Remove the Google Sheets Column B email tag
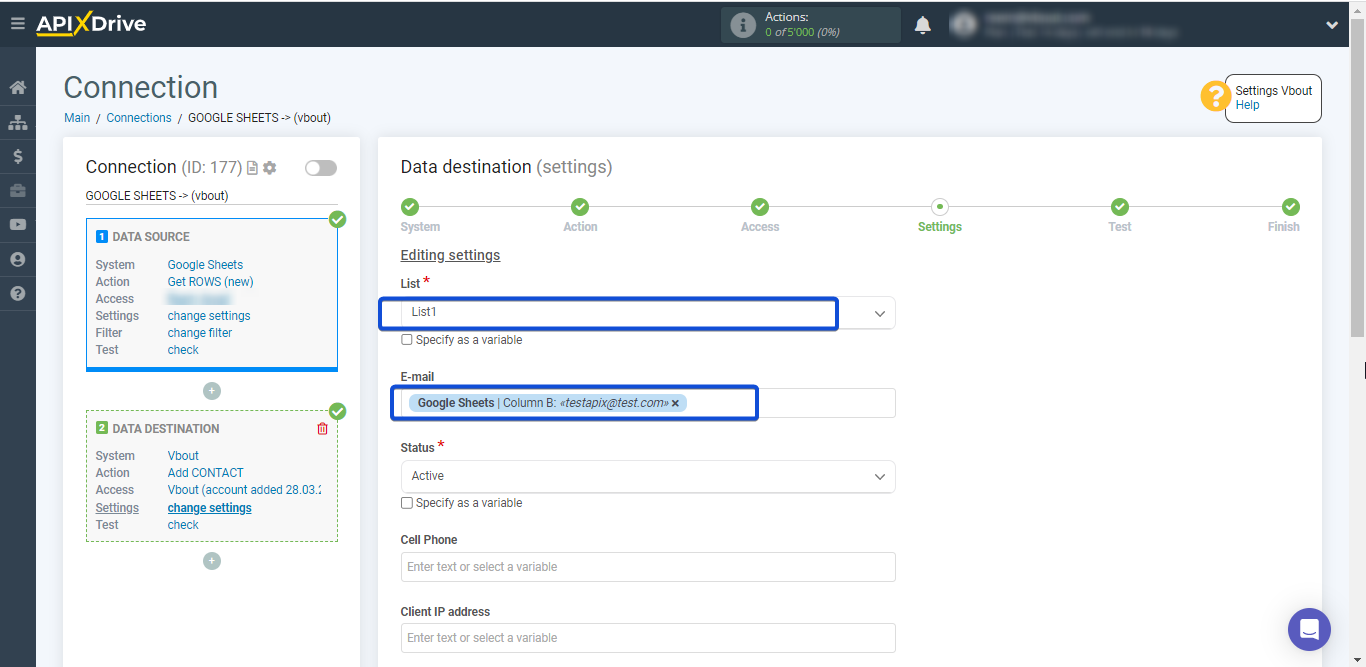Viewport: 1366px width, 667px height. (x=675, y=403)
